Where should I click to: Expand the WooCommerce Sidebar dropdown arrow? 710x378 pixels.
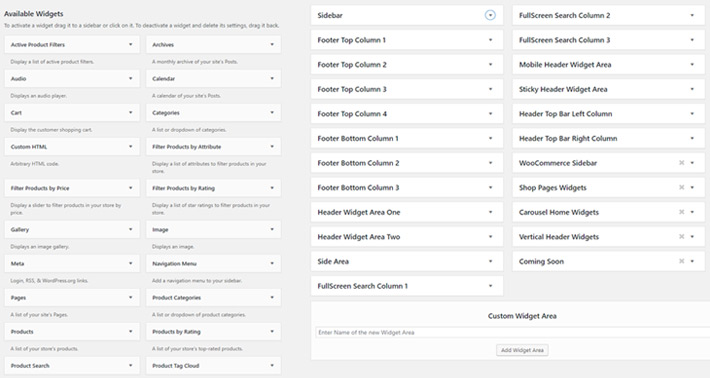coord(692,163)
